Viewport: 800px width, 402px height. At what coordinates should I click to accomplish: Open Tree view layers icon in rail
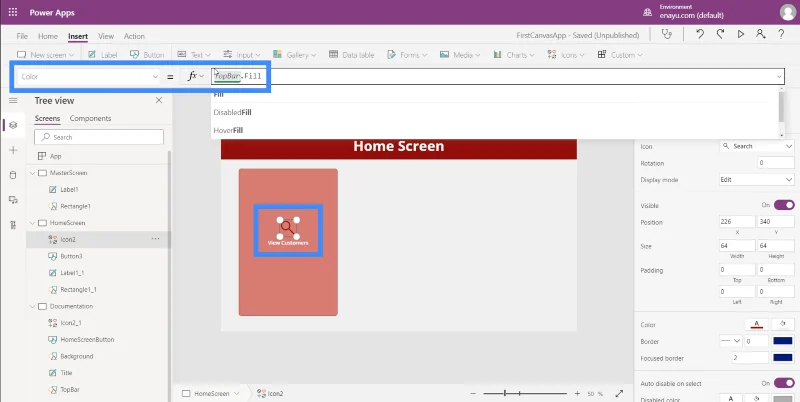13,125
